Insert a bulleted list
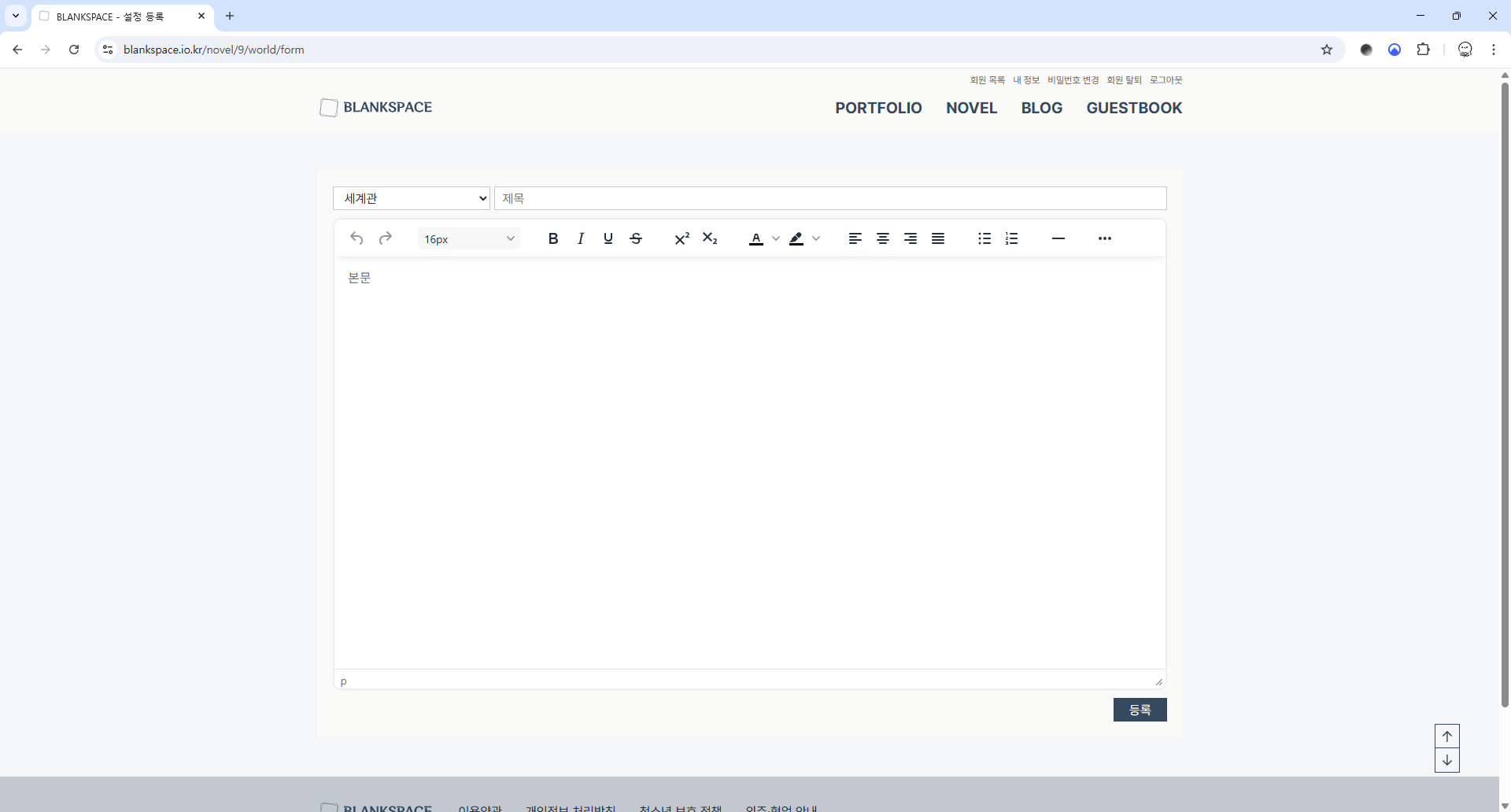The width and height of the screenshot is (1511, 812). point(985,238)
